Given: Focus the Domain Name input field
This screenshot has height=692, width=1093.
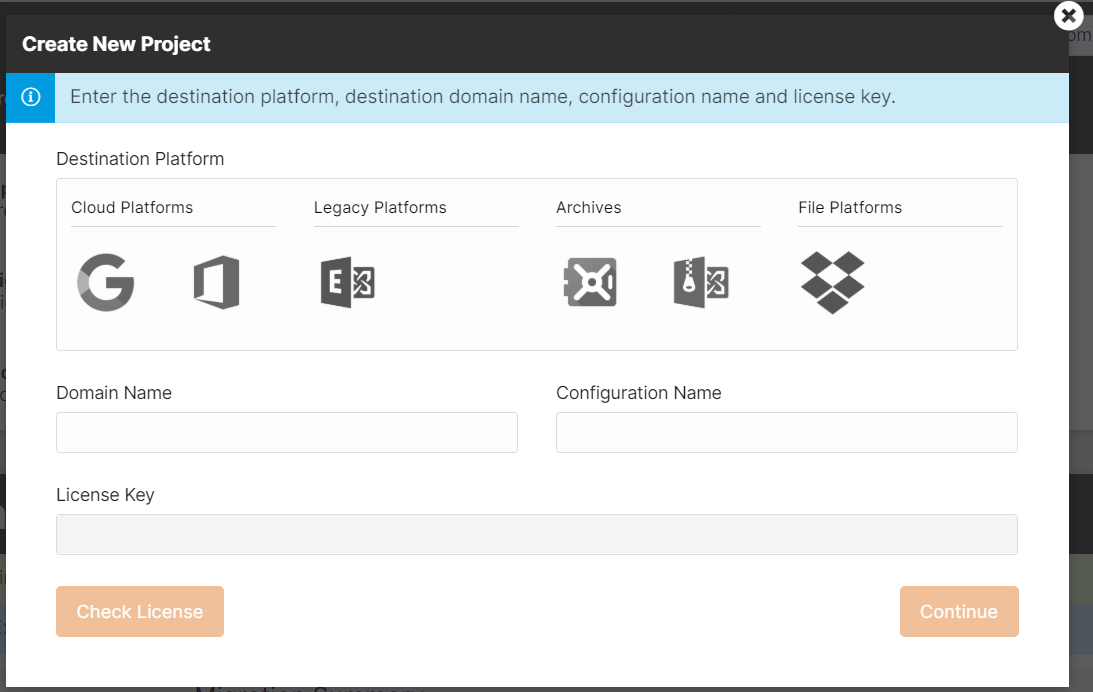Looking at the screenshot, I should pyautogui.click(x=286, y=432).
